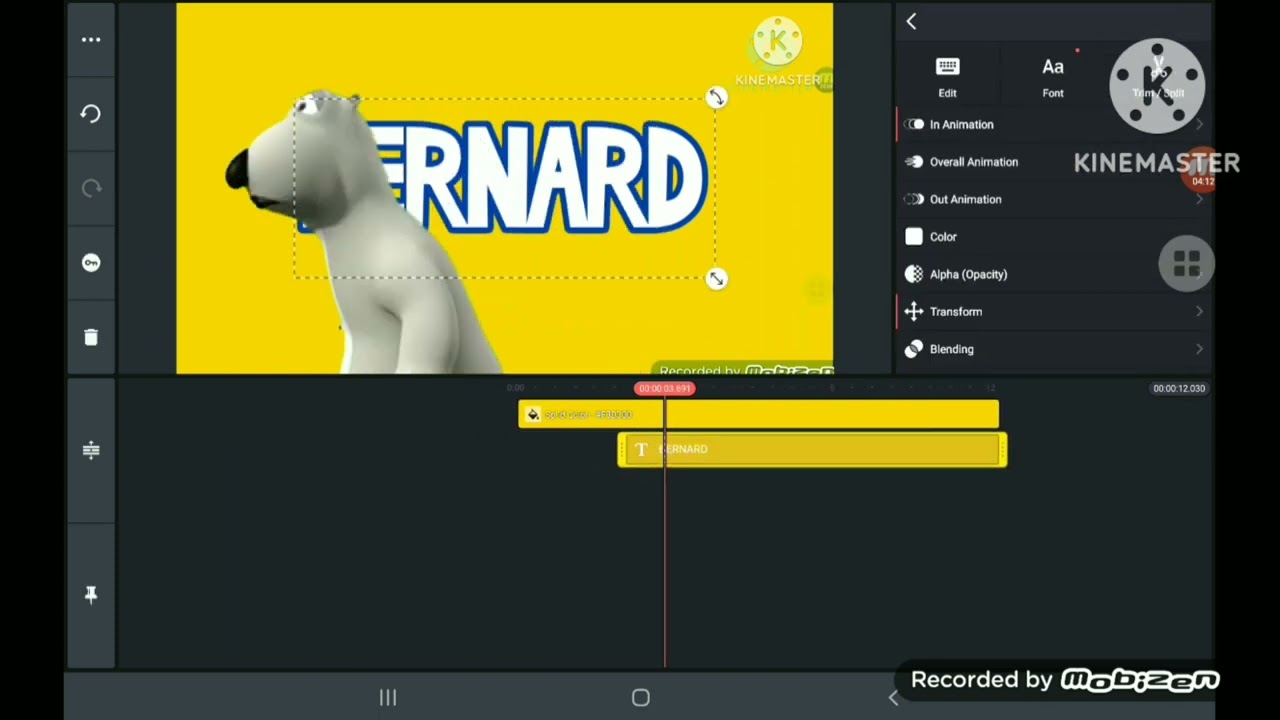The image size is (1280, 720).
Task: Tap the Android home button
Action: (641, 698)
